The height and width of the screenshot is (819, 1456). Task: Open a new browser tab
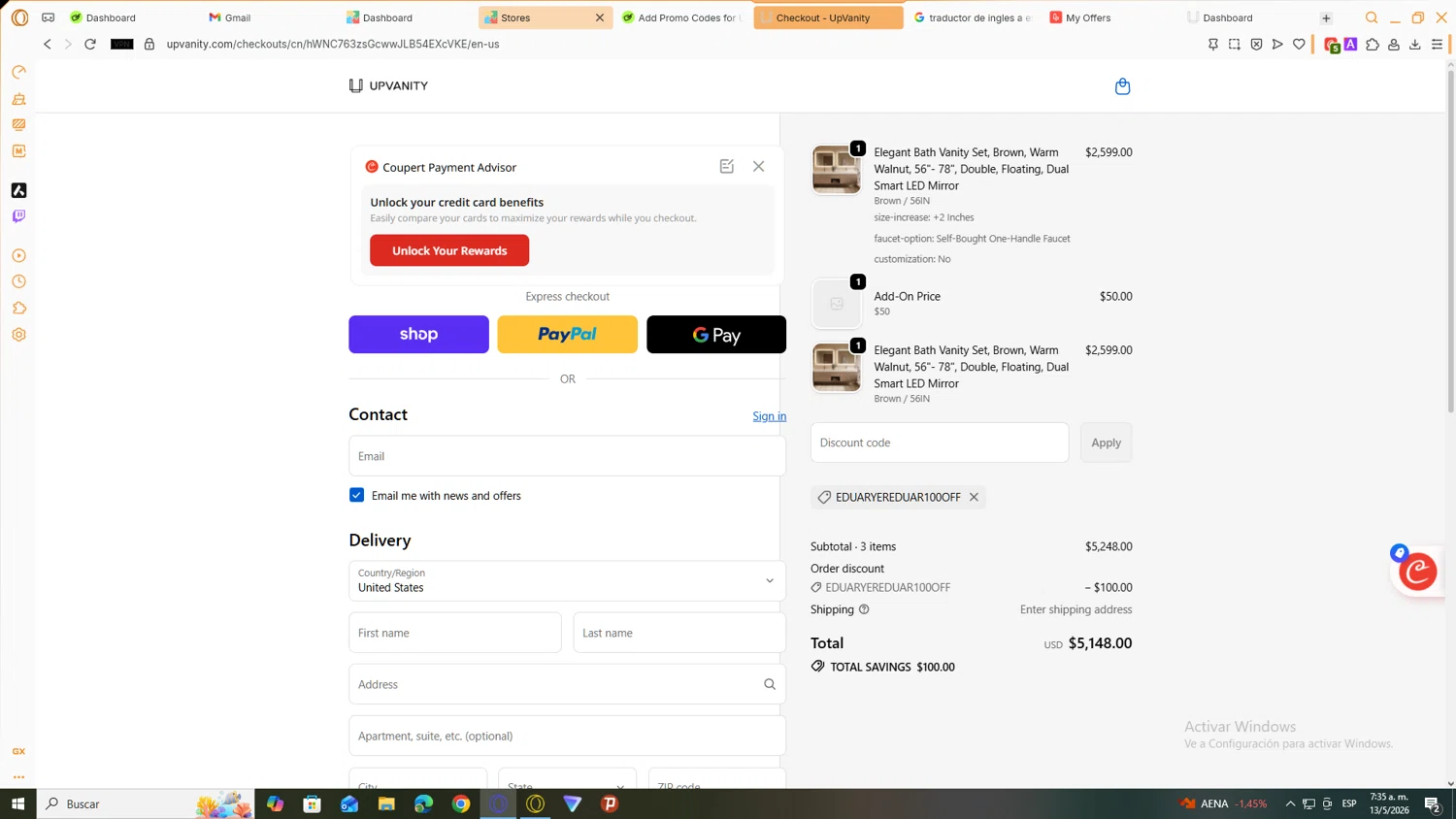coord(1326,17)
